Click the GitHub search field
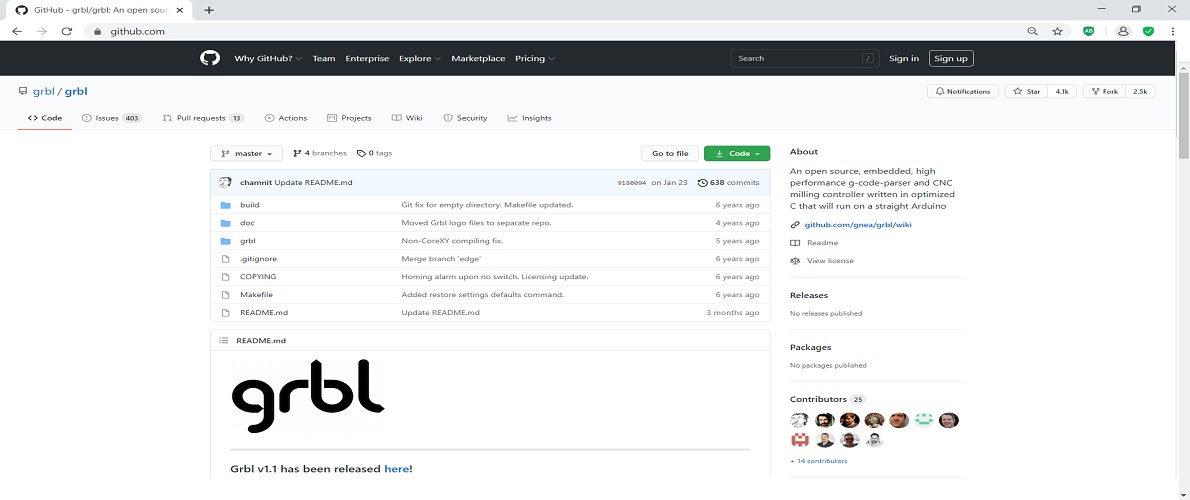This screenshot has height=500, width=1190. coord(805,58)
